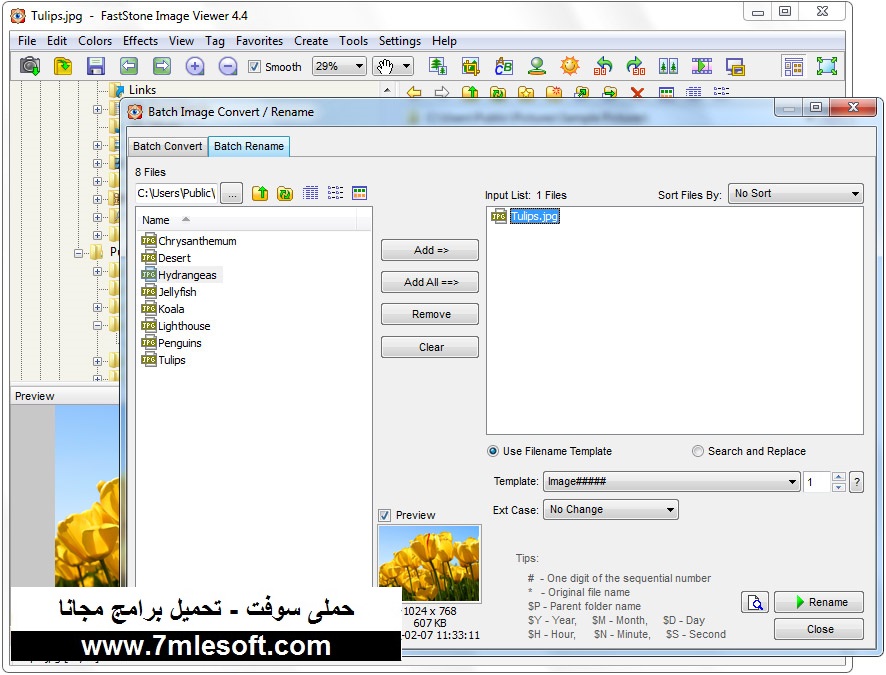This screenshot has height=675, width=886.
Task: Switch file list to details view icon
Action: point(310,193)
